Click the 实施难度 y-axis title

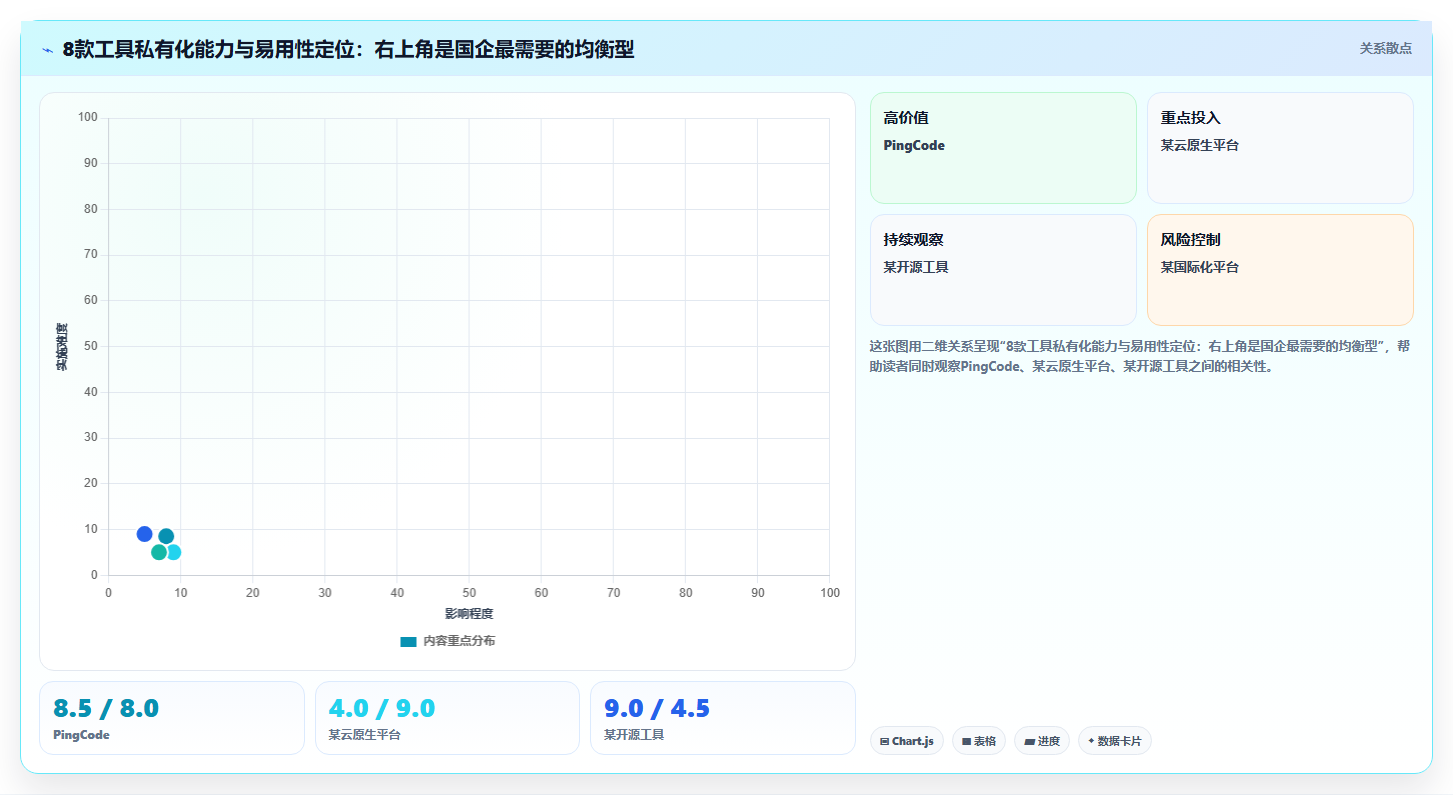62,347
